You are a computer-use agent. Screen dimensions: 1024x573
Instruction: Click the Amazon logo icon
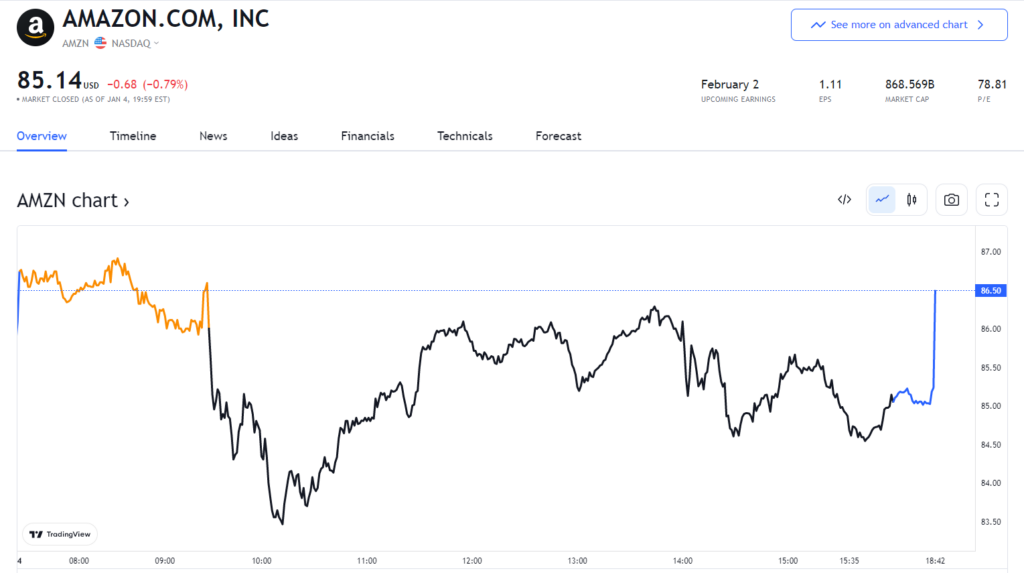point(36,26)
